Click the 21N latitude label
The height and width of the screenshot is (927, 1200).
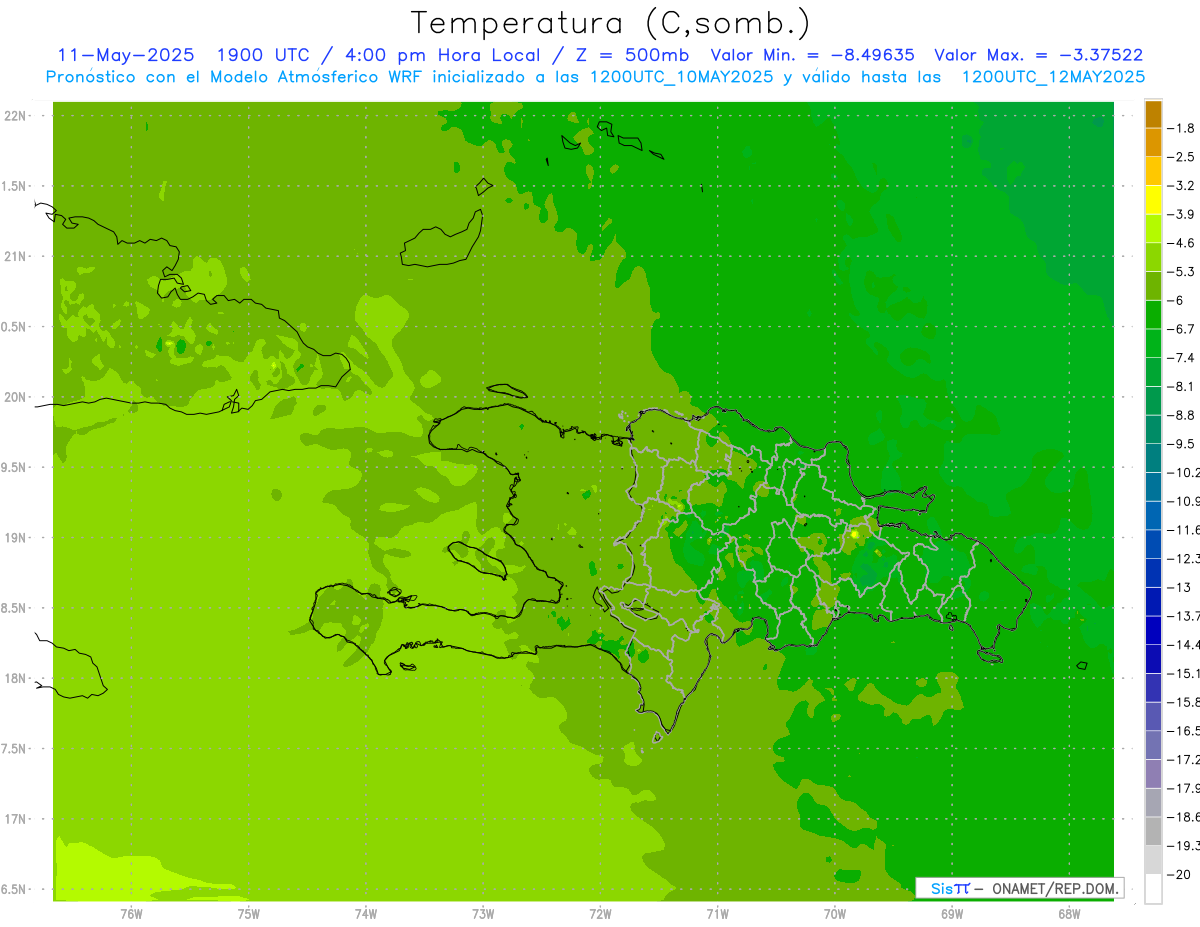15,256
